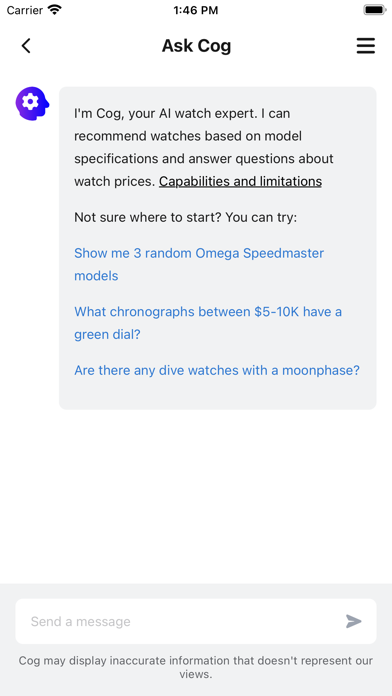
Task: Open the hamburger menu
Action: click(x=366, y=46)
